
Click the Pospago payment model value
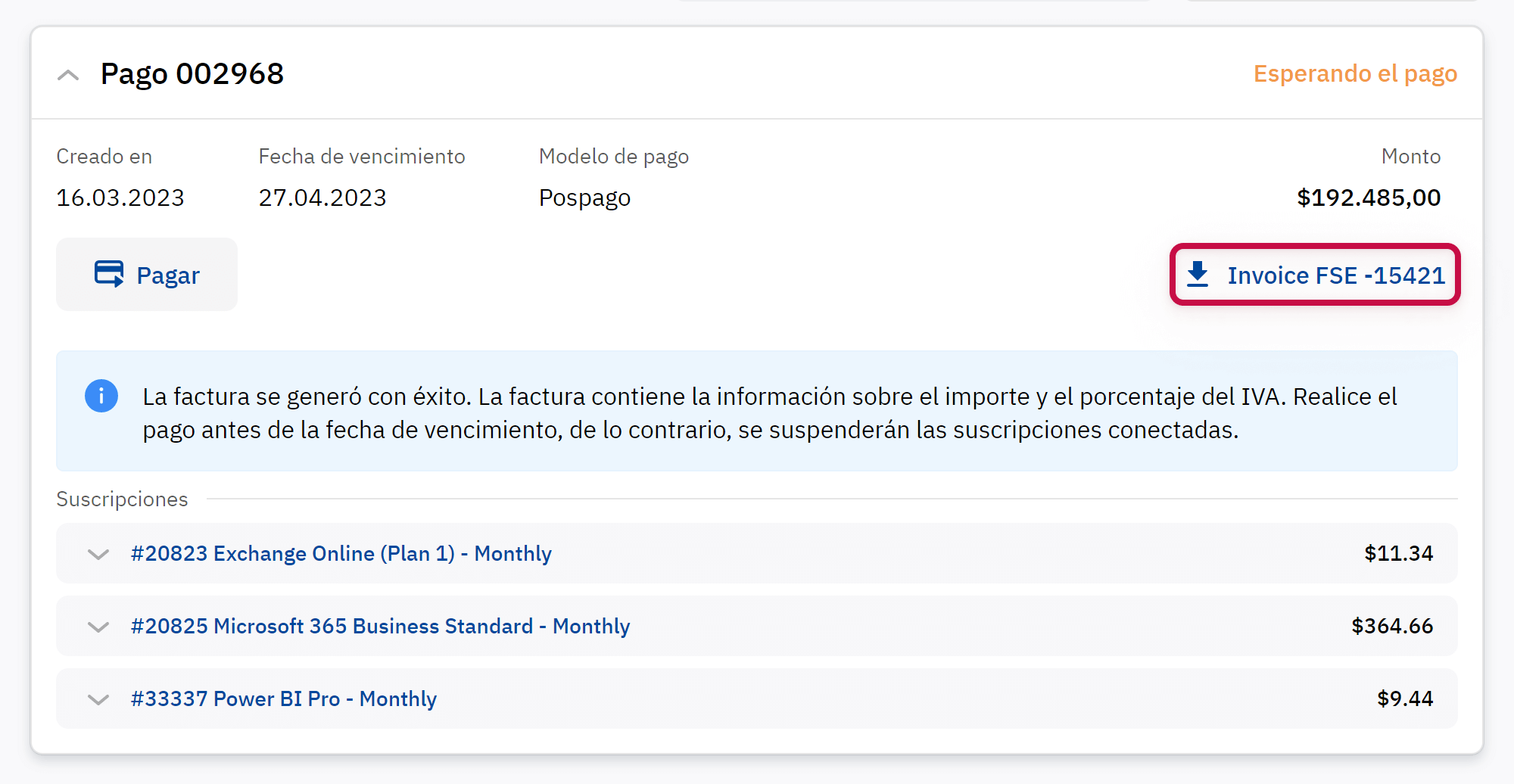point(584,198)
